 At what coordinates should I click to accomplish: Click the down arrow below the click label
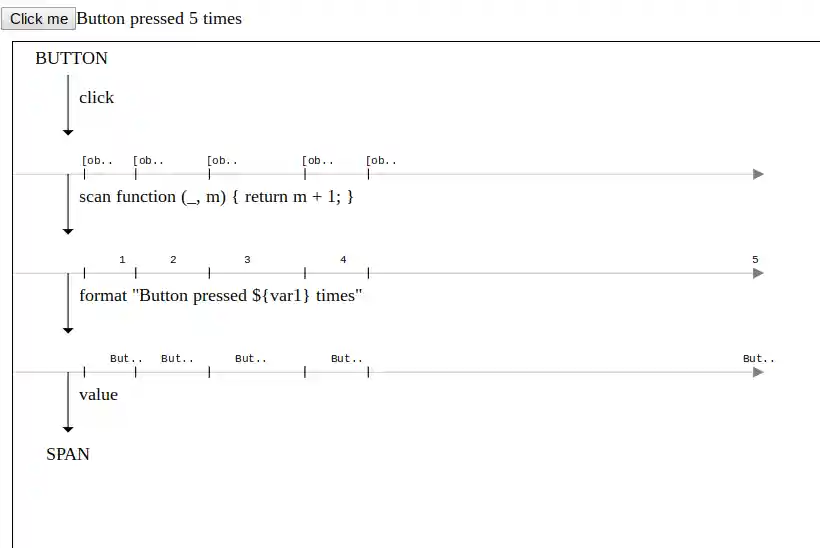point(68,129)
